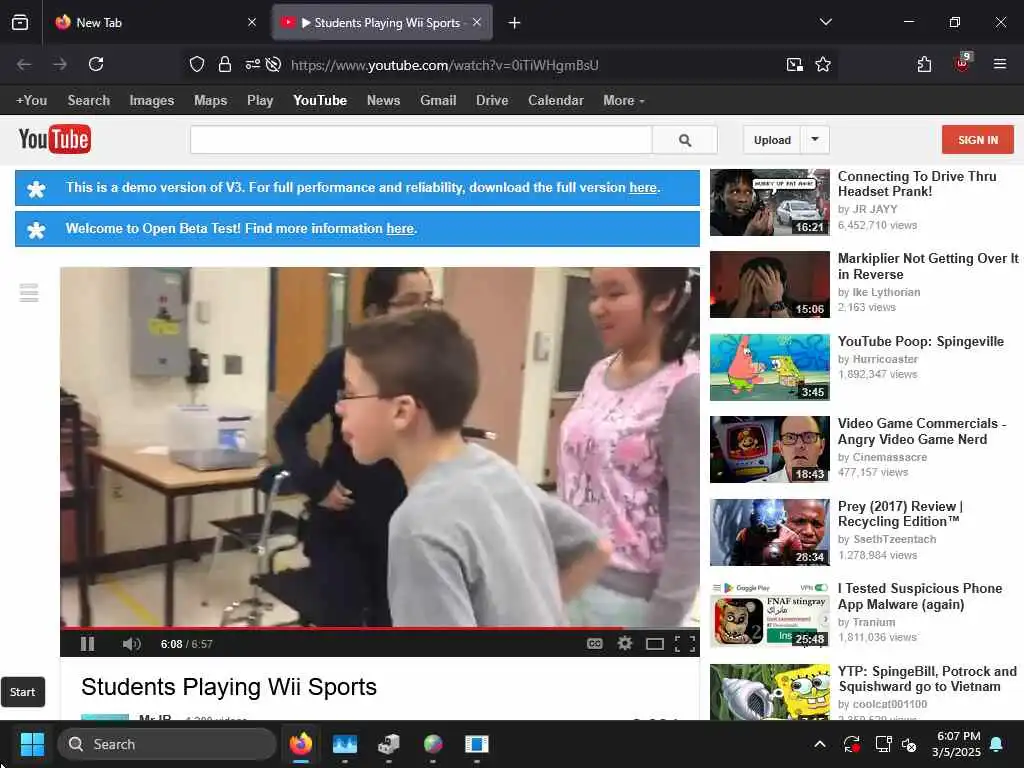The height and width of the screenshot is (768, 1024).
Task: Open Connecting To Drive Thru Headset Prank thumbnail
Action: pyautogui.click(x=770, y=202)
